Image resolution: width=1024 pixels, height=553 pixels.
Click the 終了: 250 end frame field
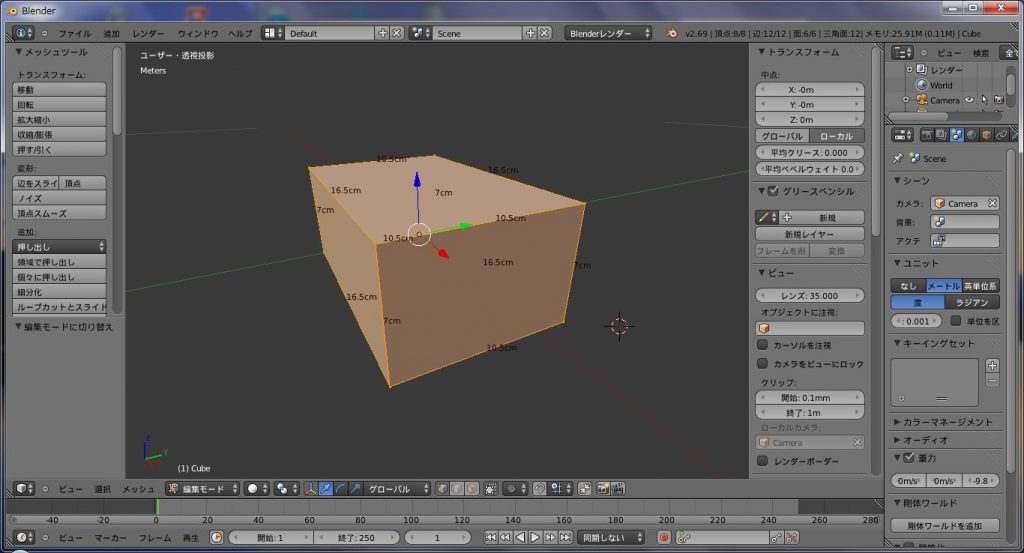356,537
